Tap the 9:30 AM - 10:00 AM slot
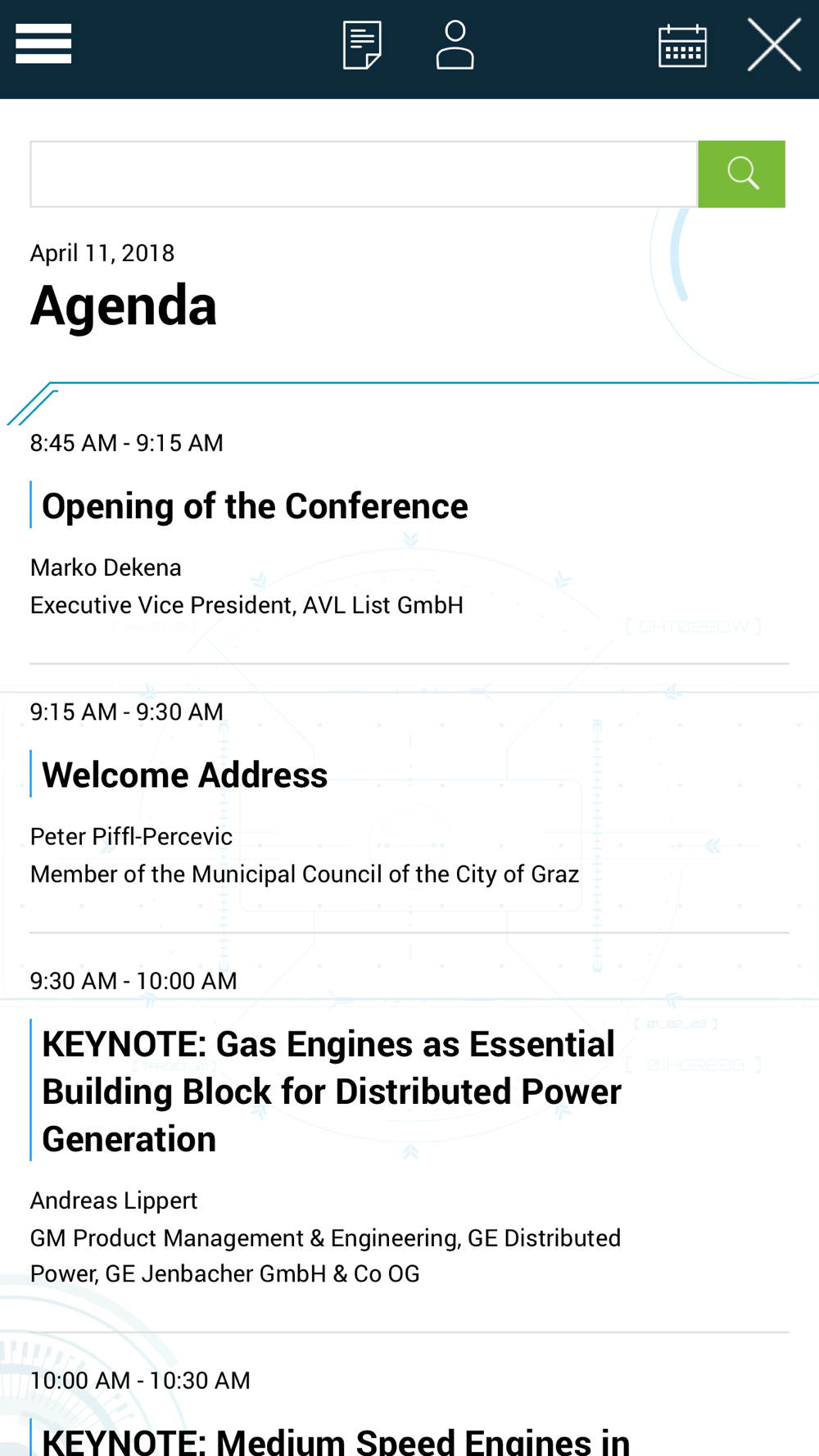Screen dimensions: 819x1456 pyautogui.click(x=133, y=981)
